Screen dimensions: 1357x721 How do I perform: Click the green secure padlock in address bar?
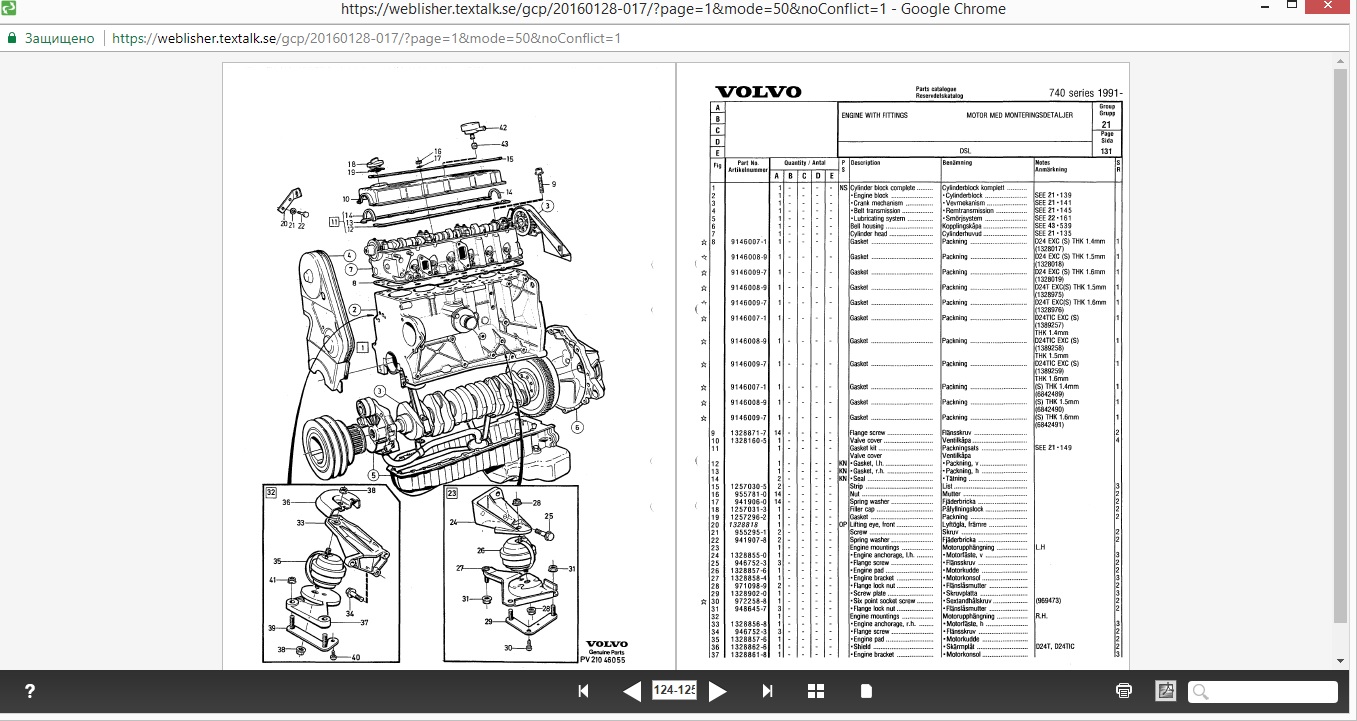(12, 38)
